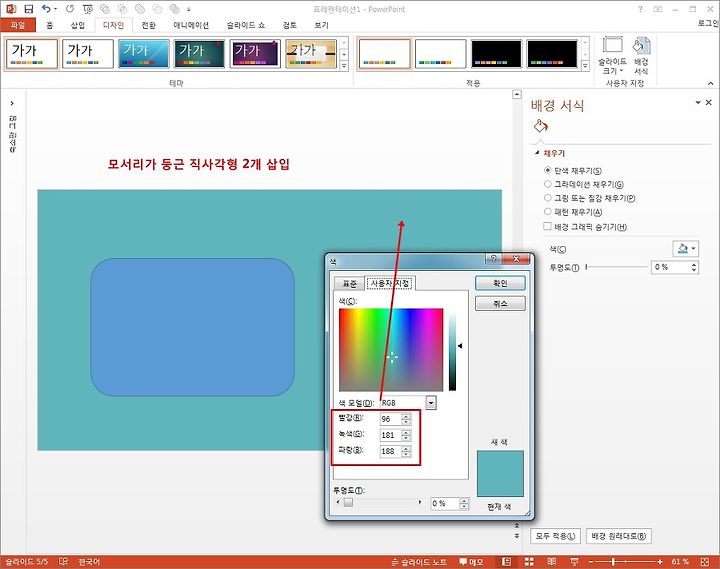Expand the thumbnail pane with the chevron arrow

(x=12, y=104)
